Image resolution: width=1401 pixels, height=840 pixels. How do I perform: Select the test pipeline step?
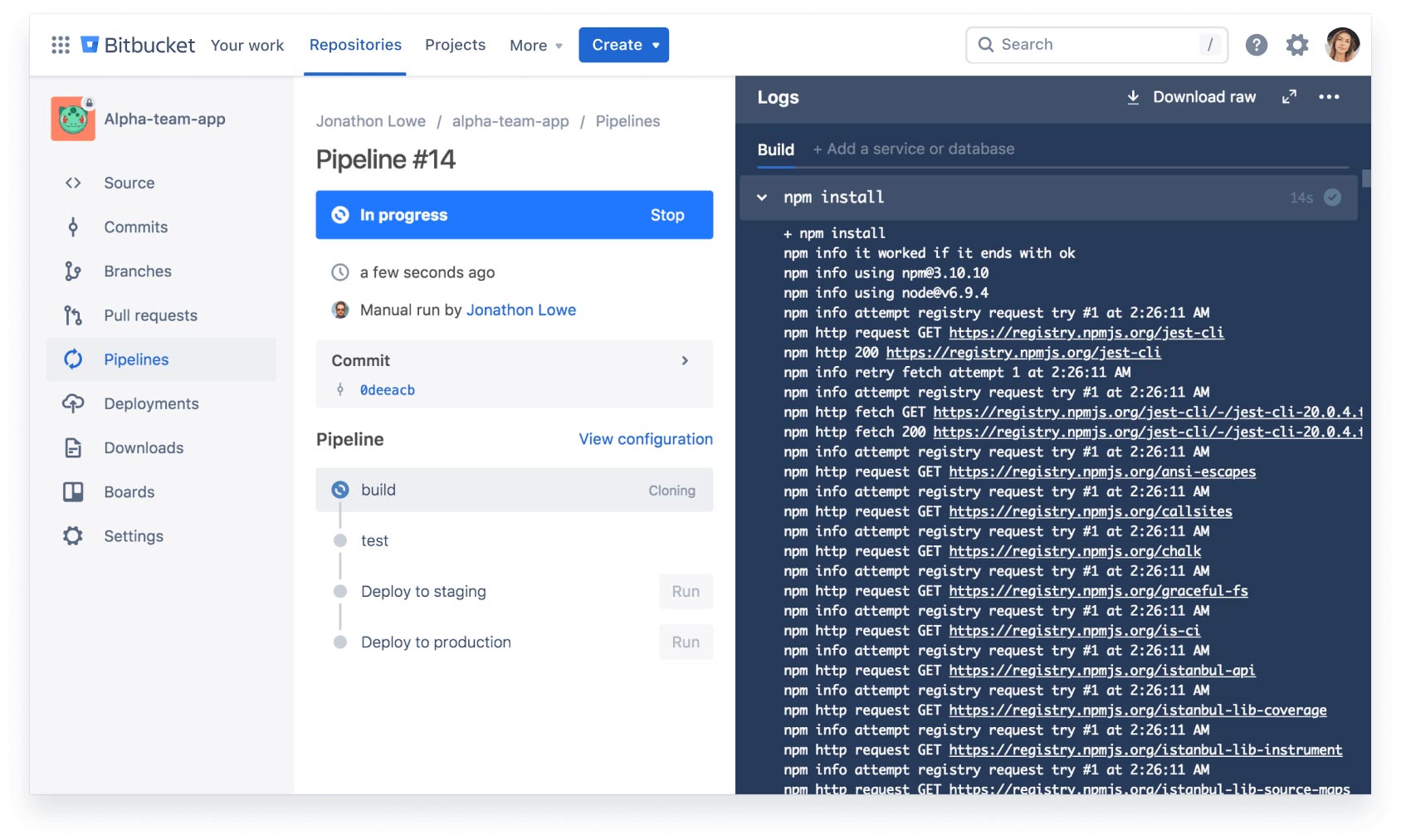(x=374, y=541)
